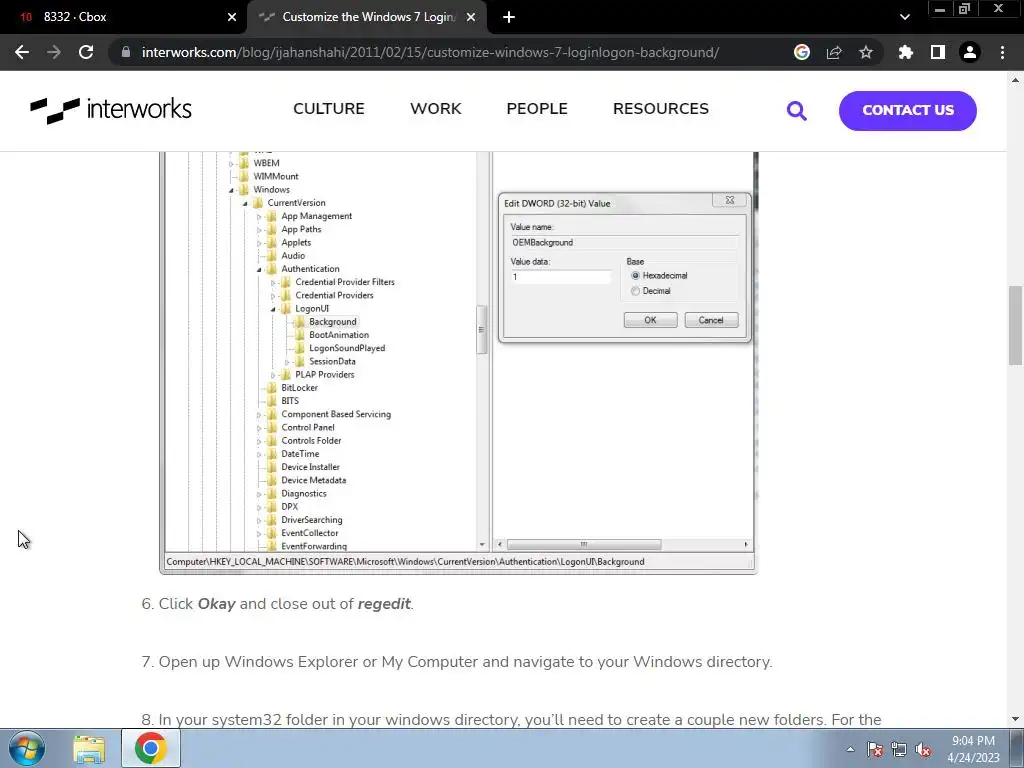Collapse the Authentication node in the tree
This screenshot has height=768, width=1024.
click(x=259, y=269)
